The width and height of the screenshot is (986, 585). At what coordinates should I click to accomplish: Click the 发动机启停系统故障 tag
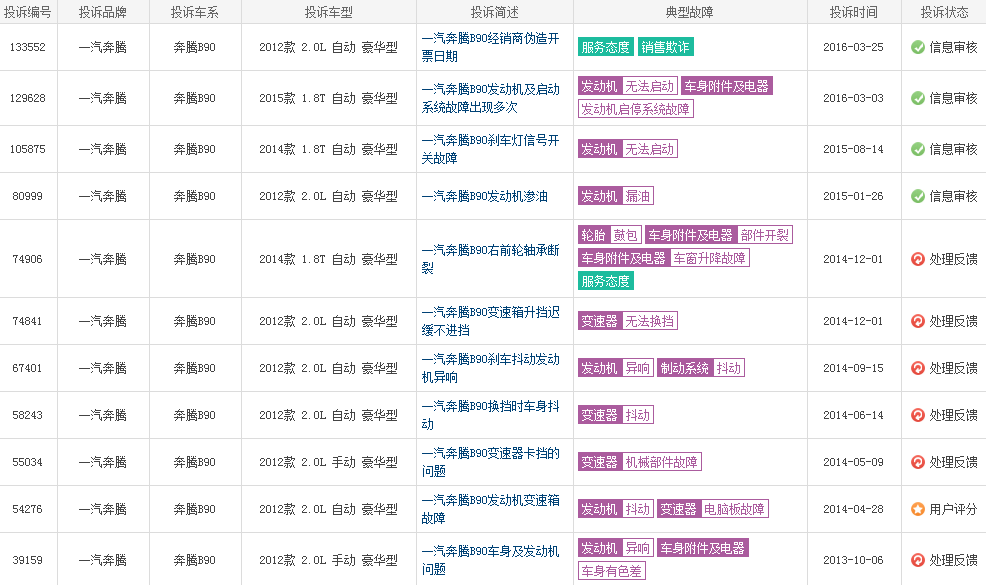coord(636,109)
